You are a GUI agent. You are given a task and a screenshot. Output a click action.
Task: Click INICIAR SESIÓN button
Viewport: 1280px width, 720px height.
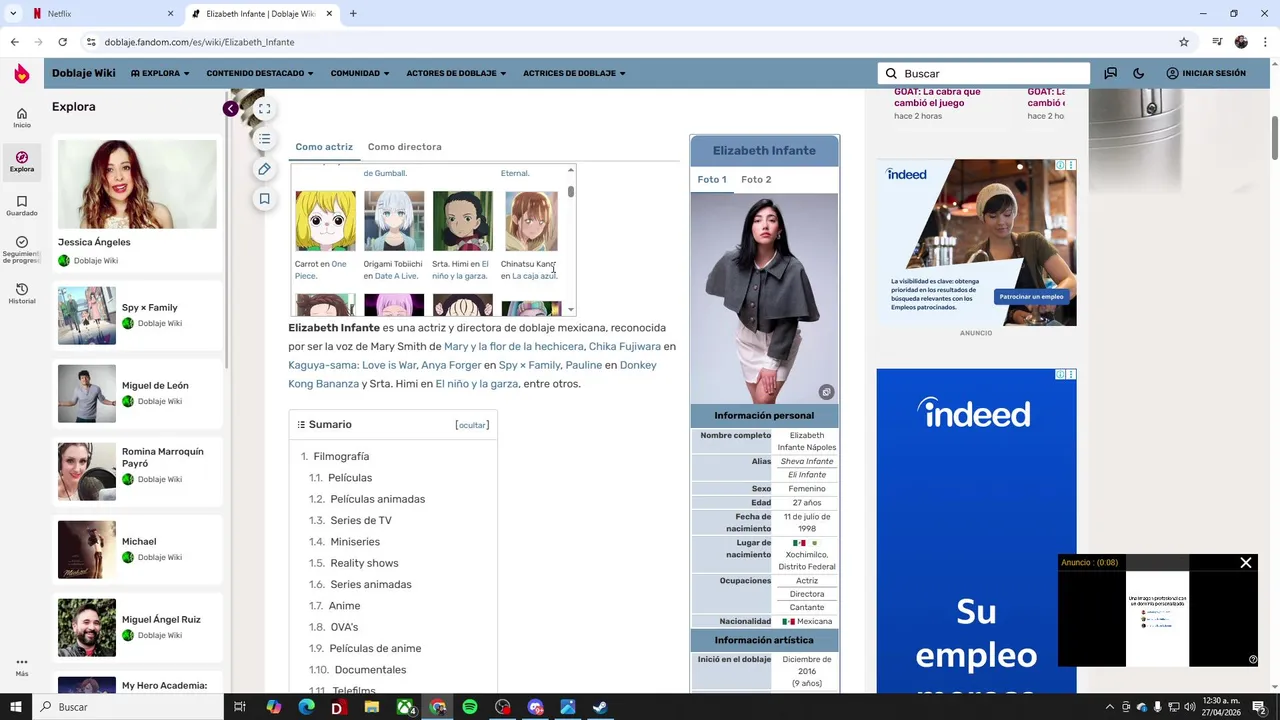tap(1206, 73)
